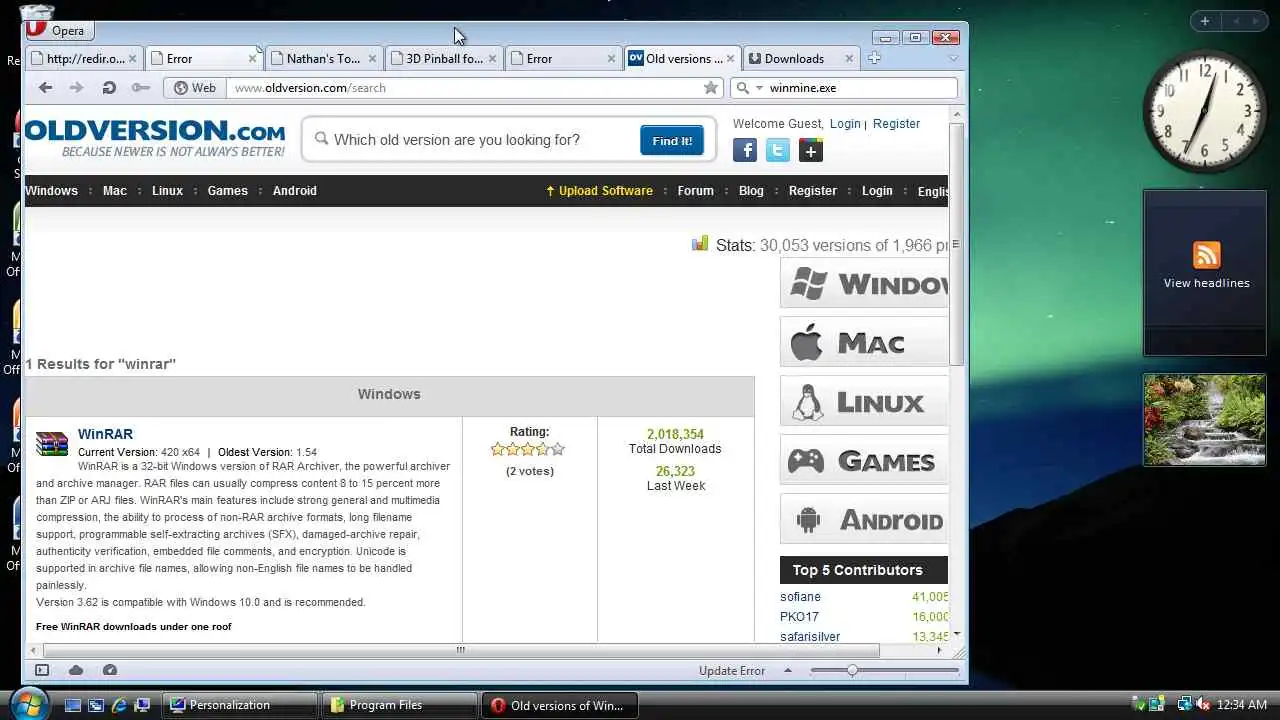Viewport: 1280px width, 720px height.
Task: Switch to the Nathan's To... tab
Action: [323, 59]
